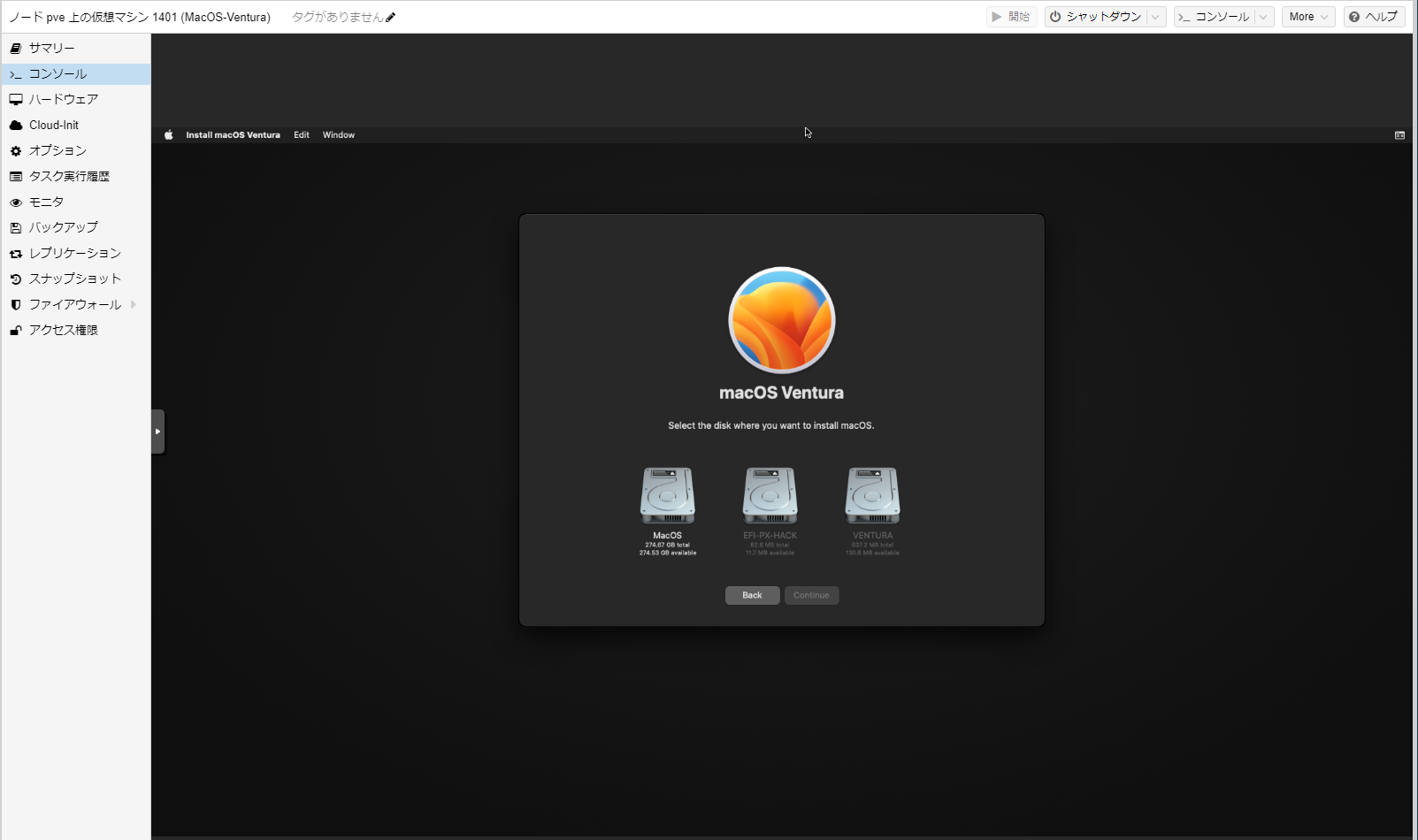Open the More dropdown menu
Image resolution: width=1418 pixels, height=840 pixels.
tap(1307, 17)
